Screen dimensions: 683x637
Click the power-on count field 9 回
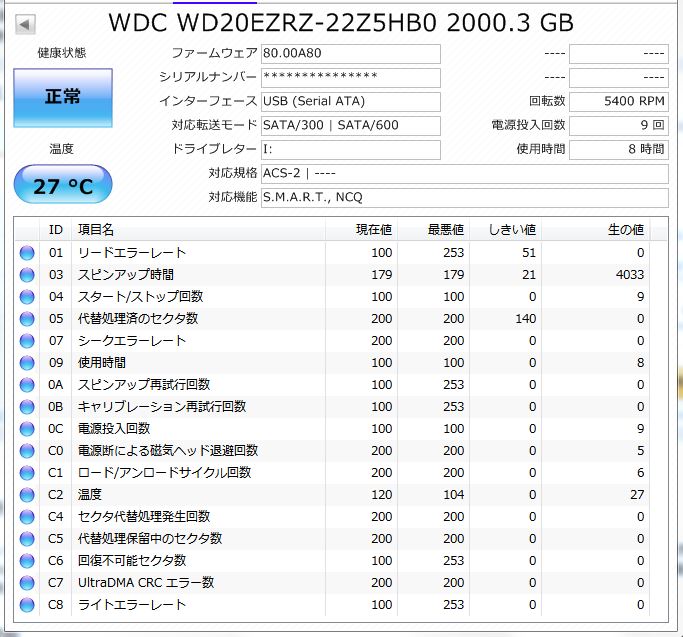click(x=619, y=125)
